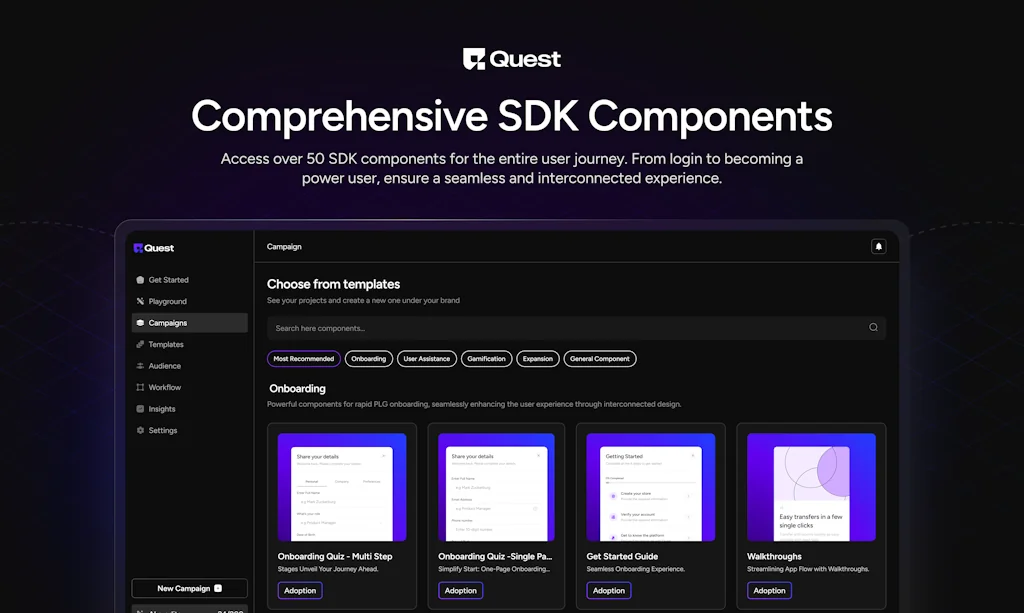Click the New Campaign button
Image resolution: width=1024 pixels, height=613 pixels.
(189, 588)
